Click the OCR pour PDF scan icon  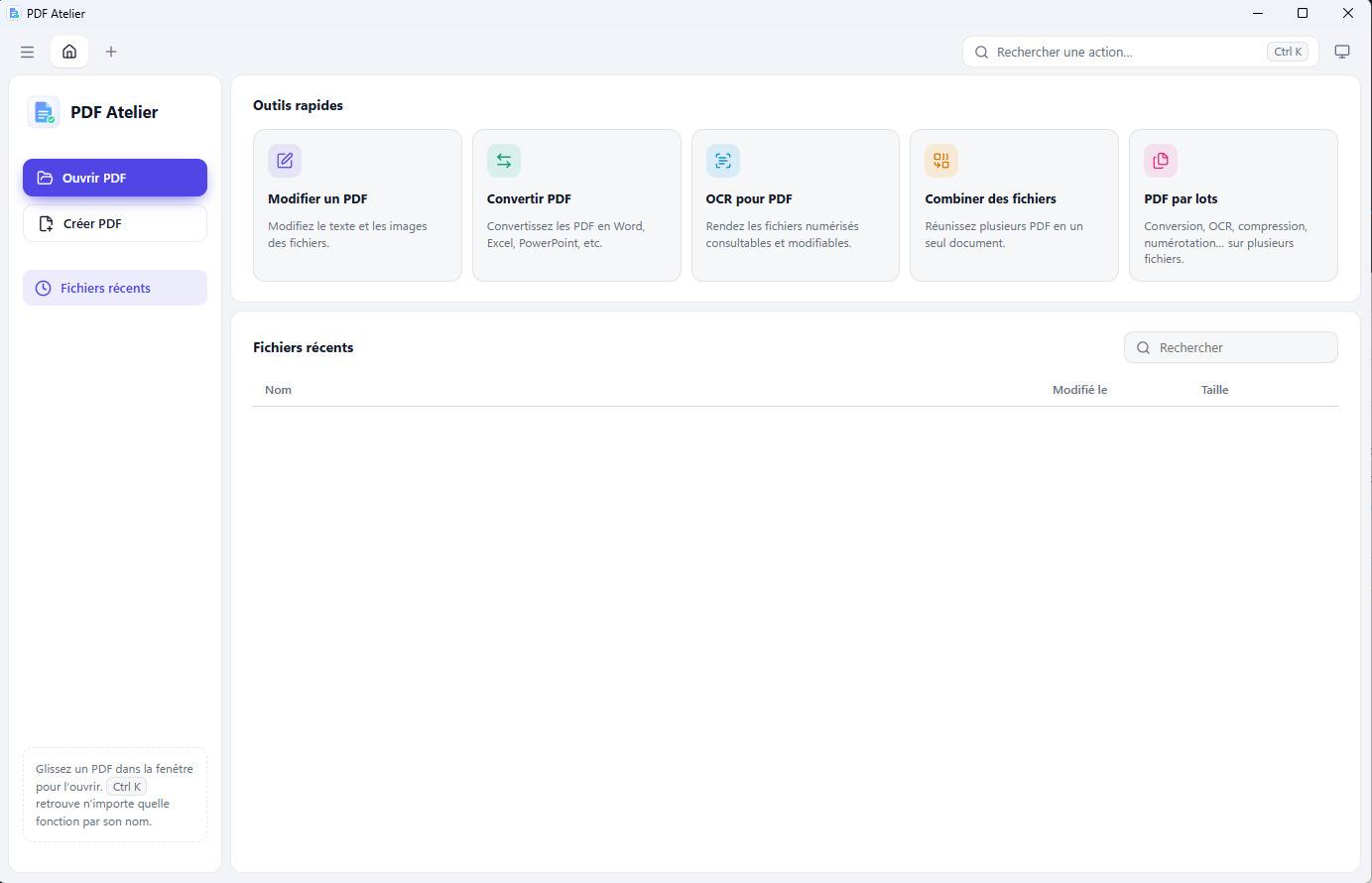[723, 161]
